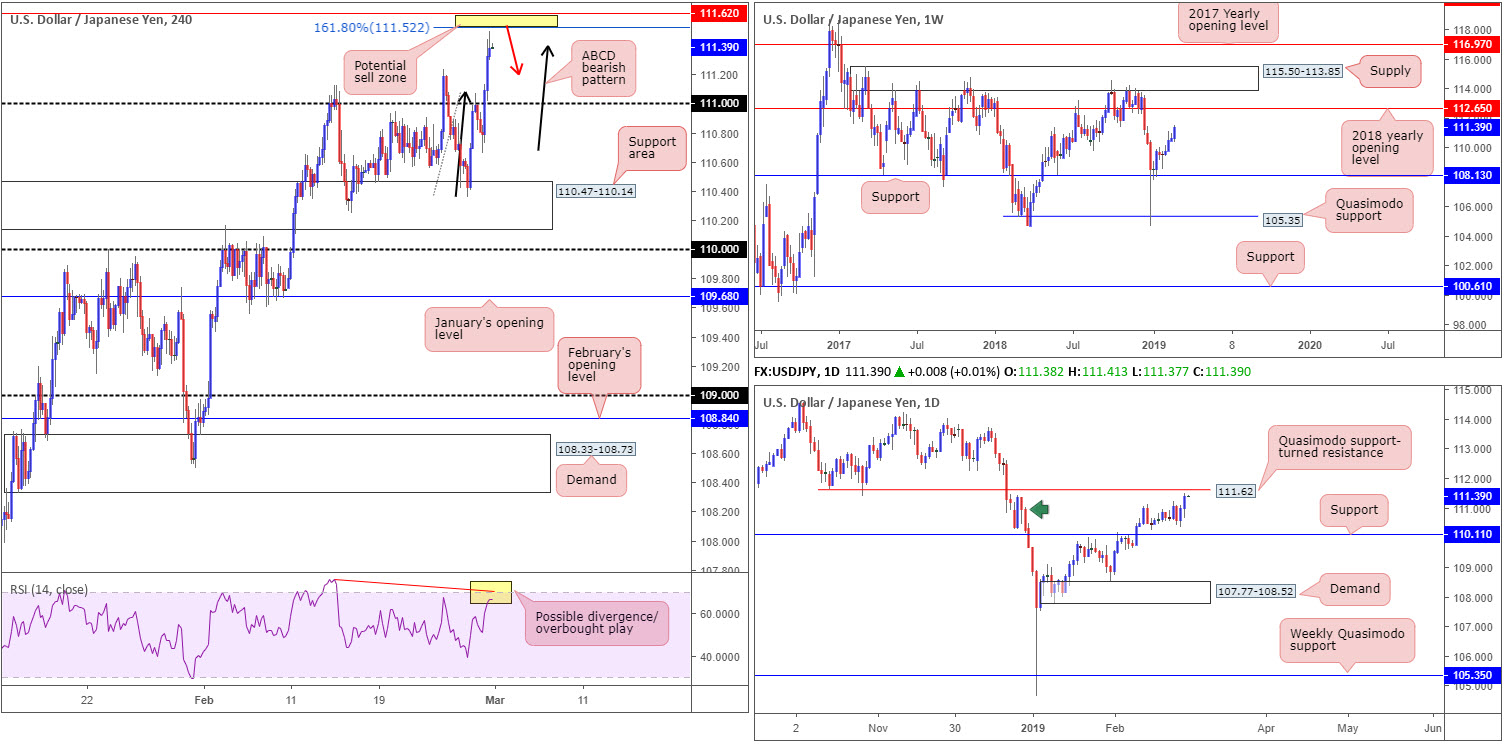Click the 'Support' callout near 2017 on weekly chart
Image resolution: width=1504 pixels, height=744 pixels.
tap(896, 197)
